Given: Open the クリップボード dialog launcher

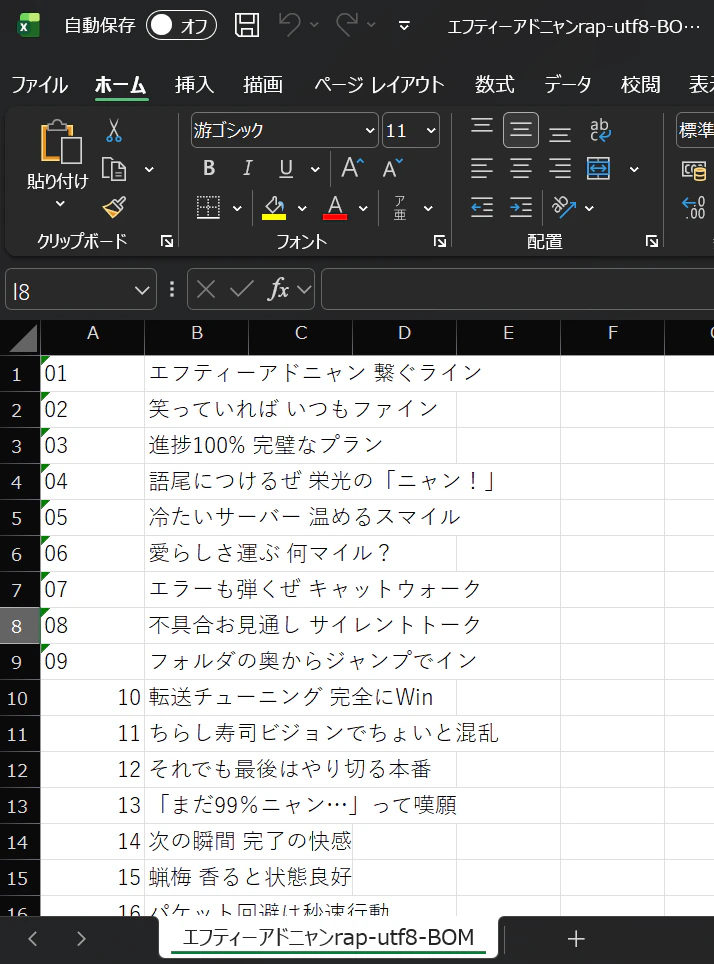Looking at the screenshot, I should [167, 241].
